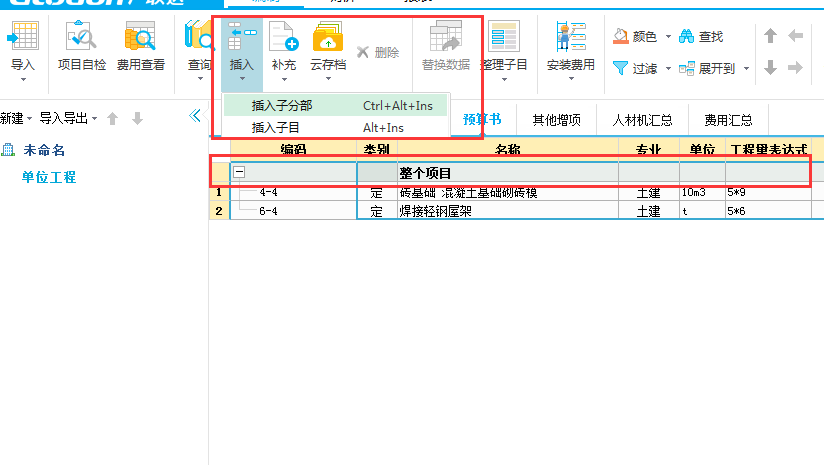Open dropdown arrow under 查询
The image size is (824, 465).
200,79
